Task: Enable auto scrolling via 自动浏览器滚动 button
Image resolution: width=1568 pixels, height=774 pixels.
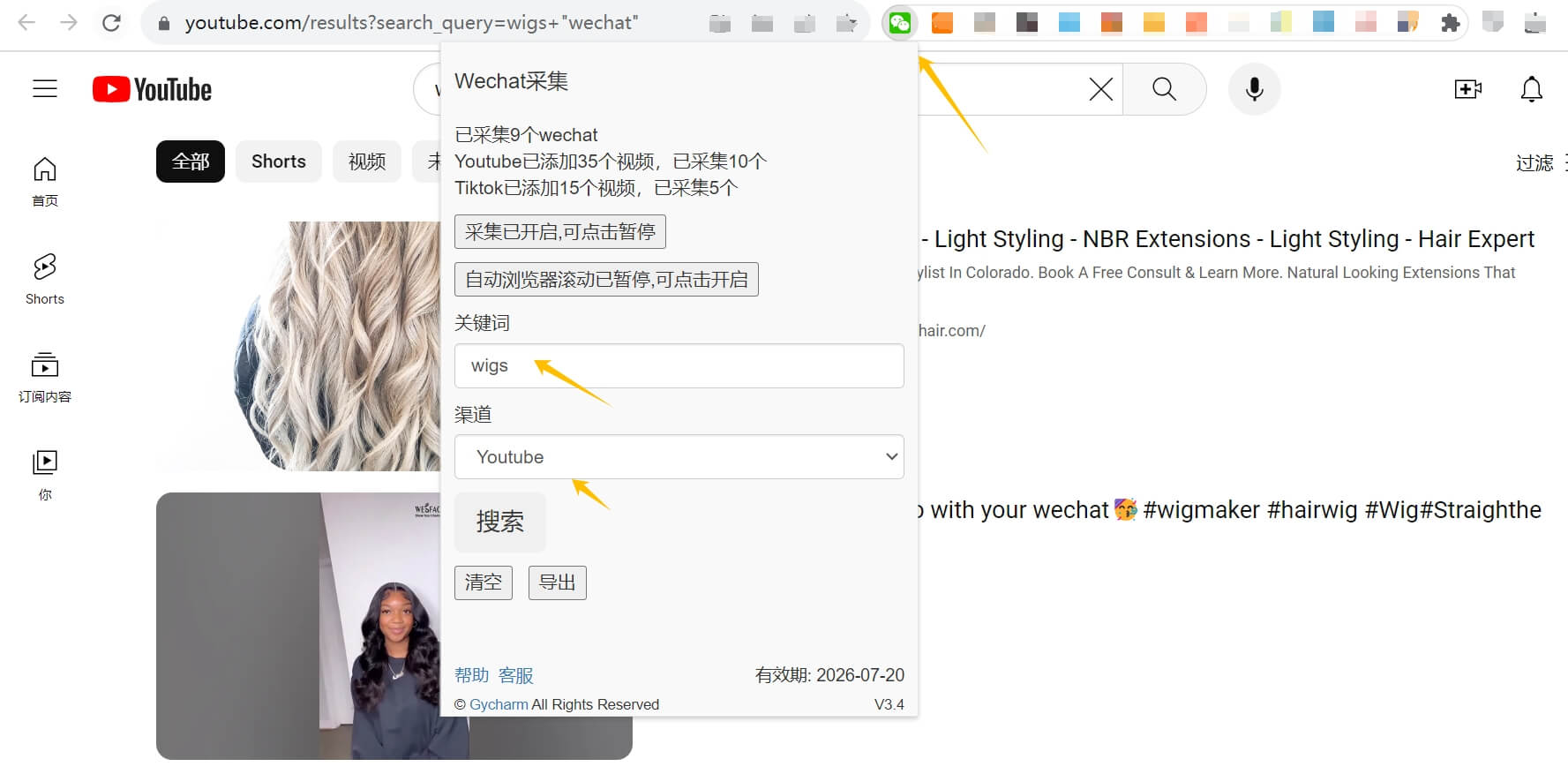Action: point(606,280)
